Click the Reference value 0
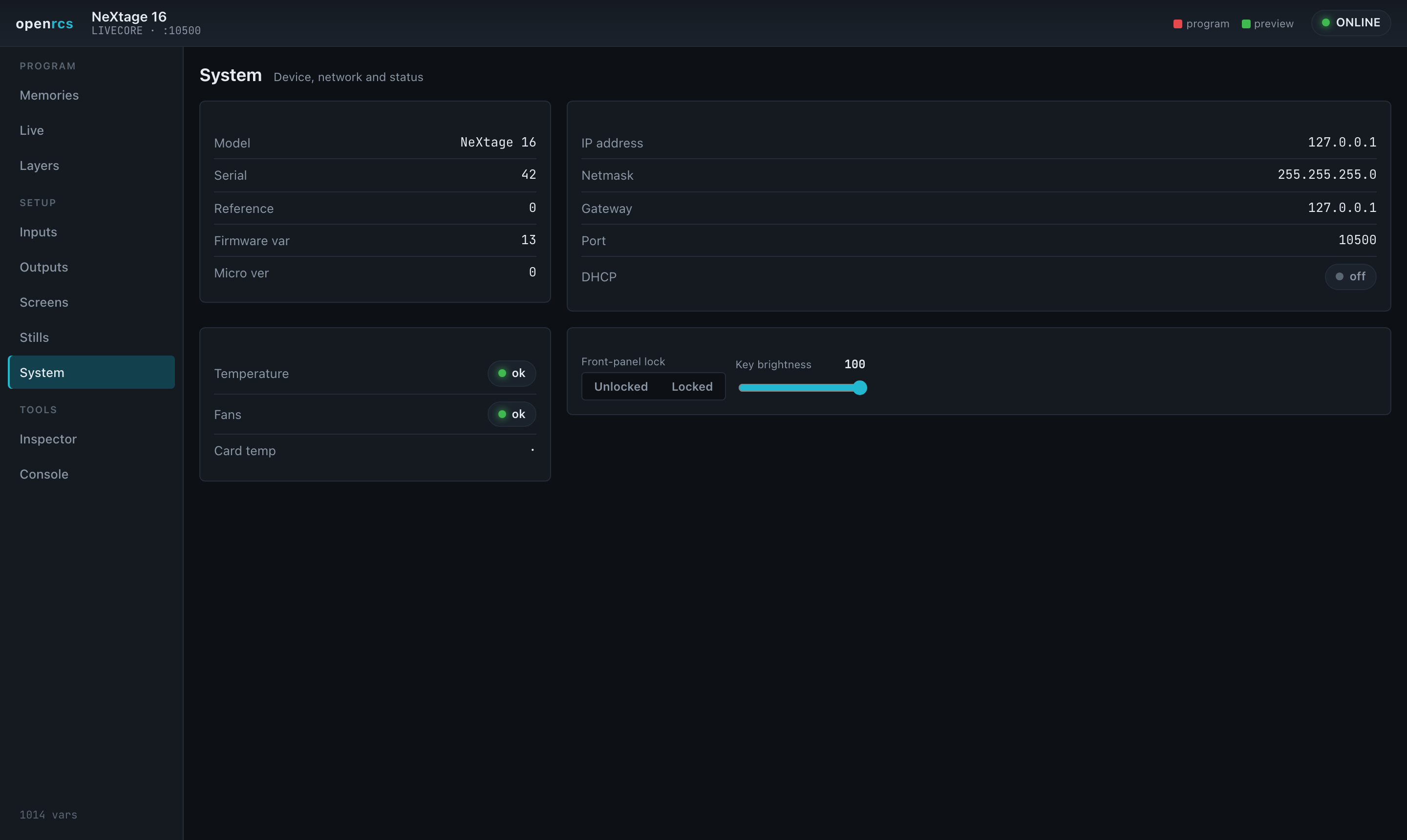1407x840 pixels. point(532,208)
